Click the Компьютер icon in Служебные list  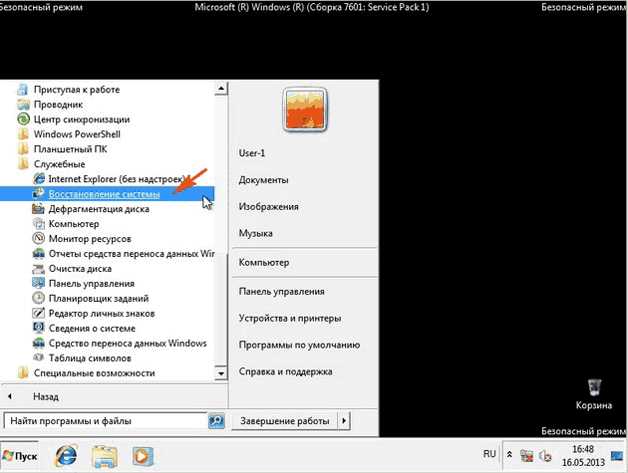[x=38, y=223]
